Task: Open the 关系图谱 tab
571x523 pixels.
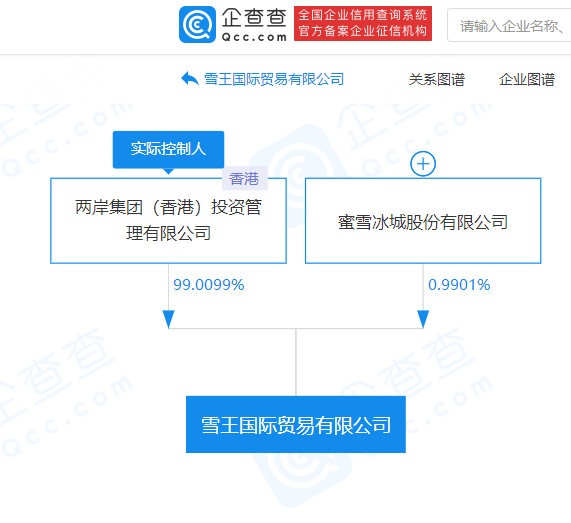Action: click(437, 79)
